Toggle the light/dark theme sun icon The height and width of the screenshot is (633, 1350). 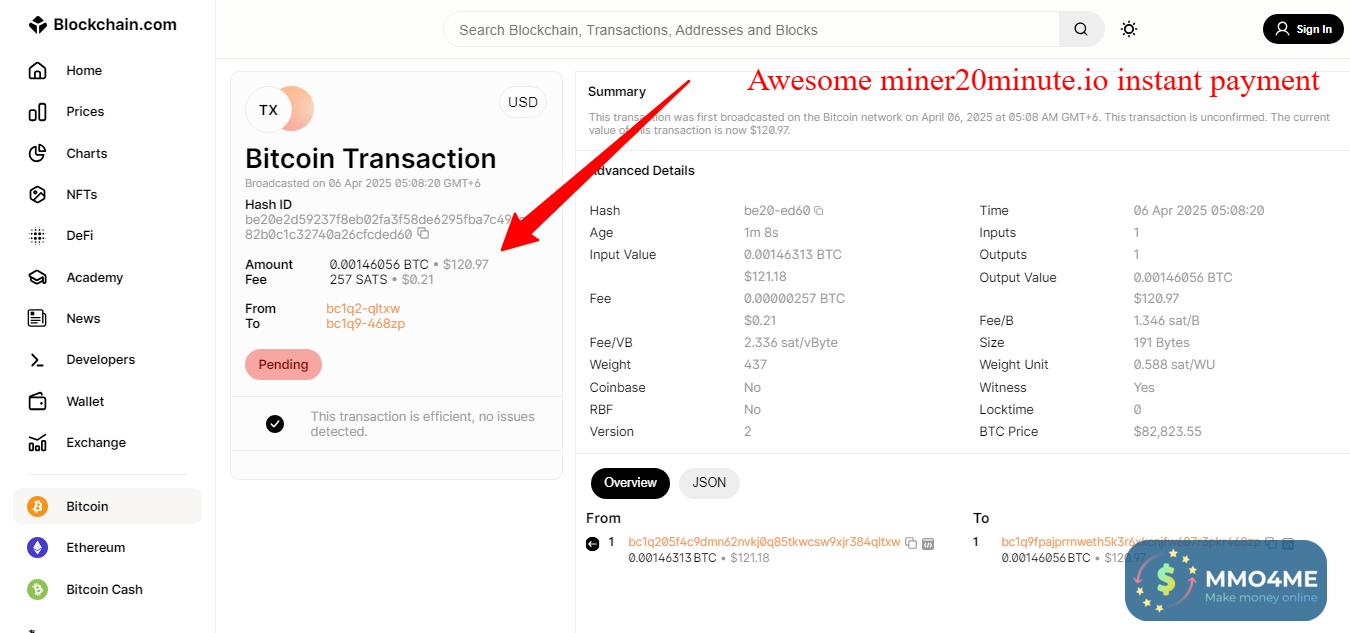1129,30
